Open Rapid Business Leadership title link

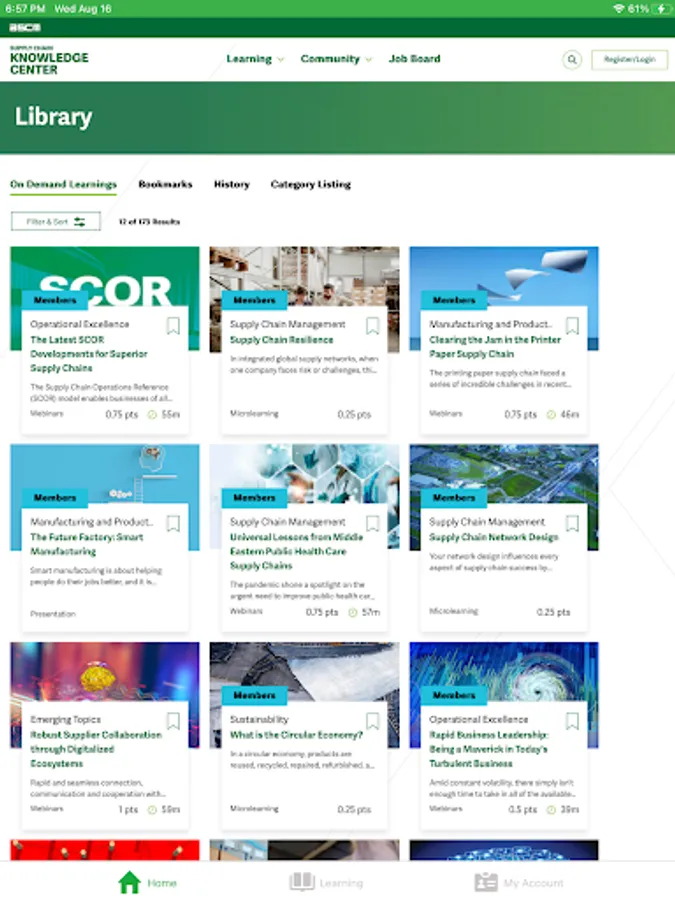(488, 749)
